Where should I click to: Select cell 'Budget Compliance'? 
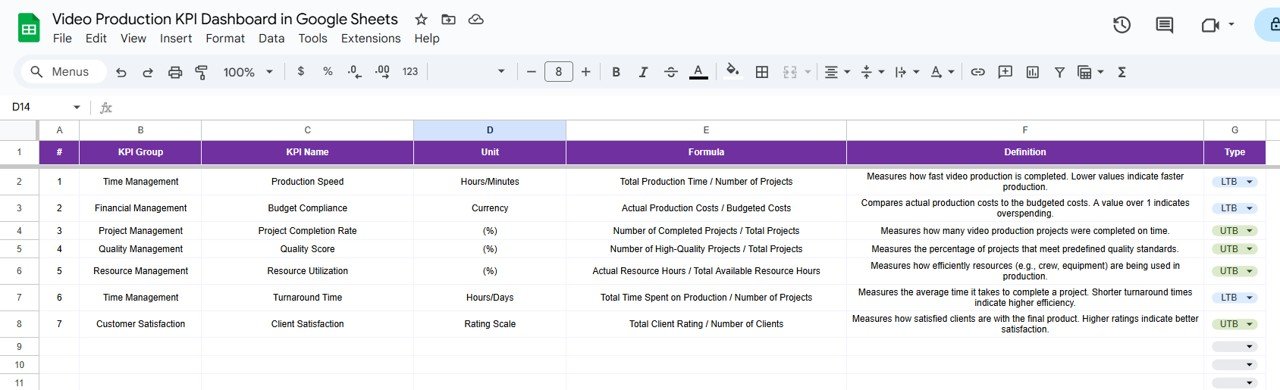[x=307, y=208]
